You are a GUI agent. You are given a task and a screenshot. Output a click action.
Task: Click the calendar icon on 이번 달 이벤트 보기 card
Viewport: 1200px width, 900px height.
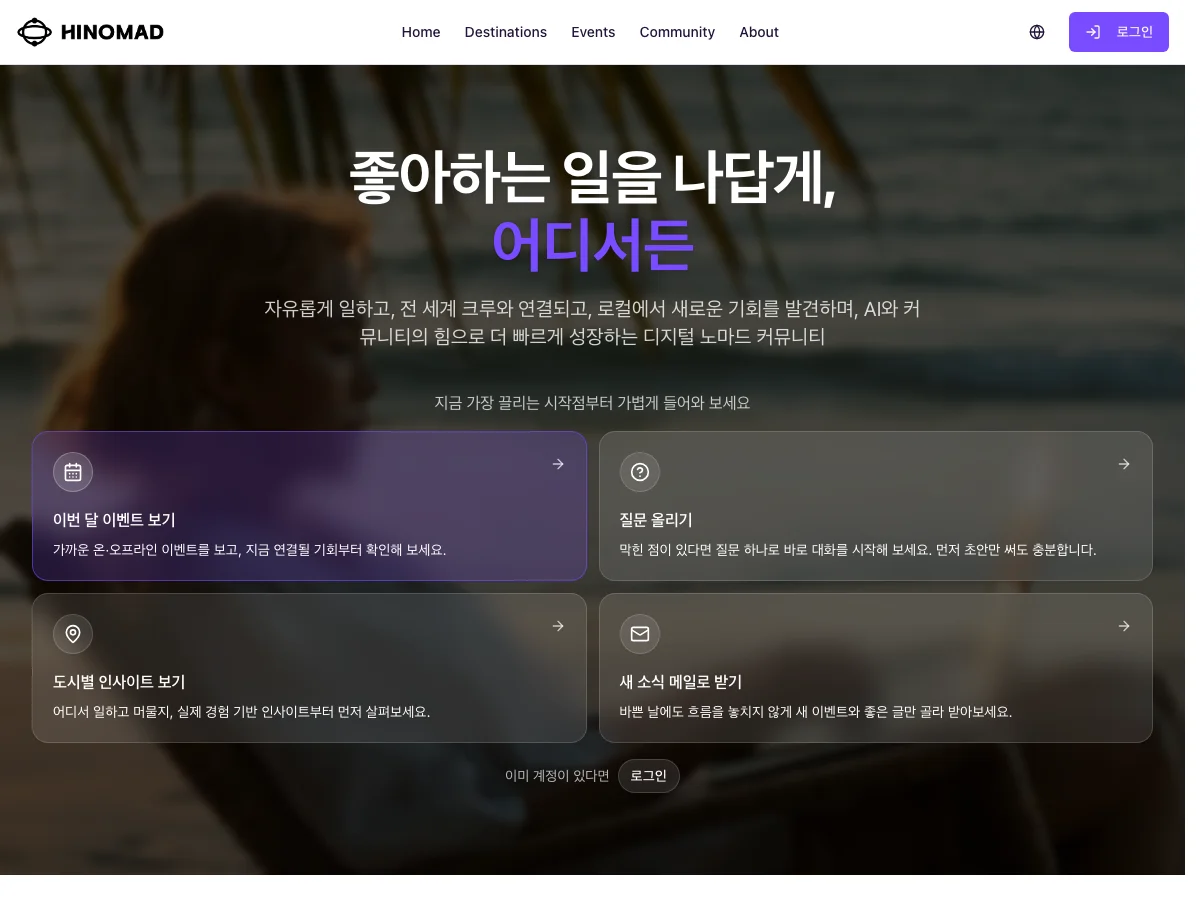tap(73, 472)
